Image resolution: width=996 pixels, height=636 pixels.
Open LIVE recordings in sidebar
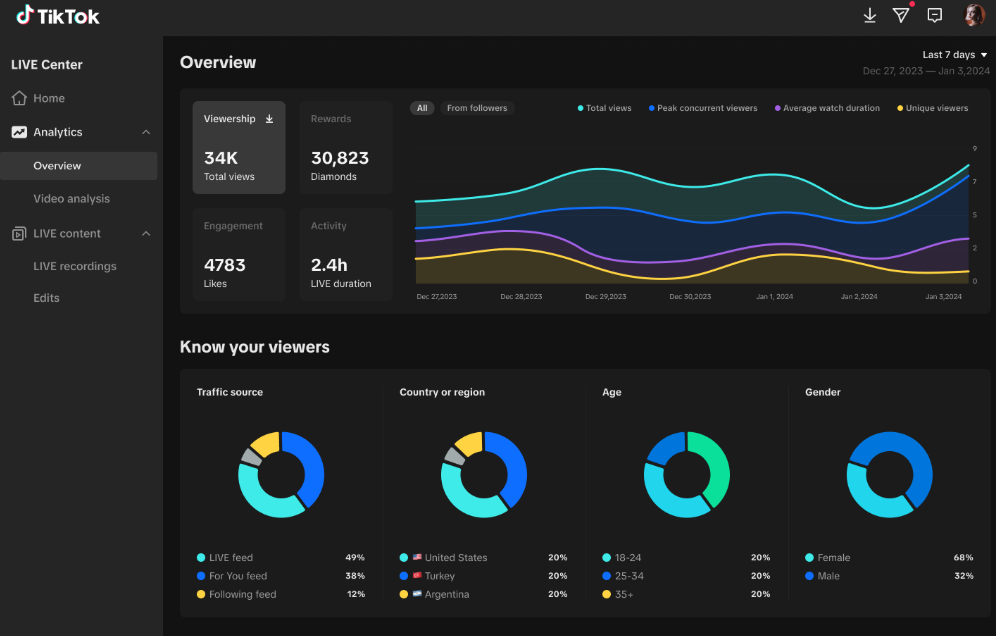75,266
